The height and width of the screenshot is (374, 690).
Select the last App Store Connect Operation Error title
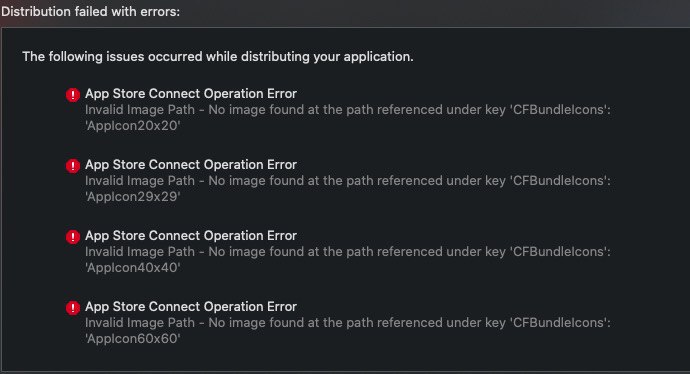(x=191, y=307)
